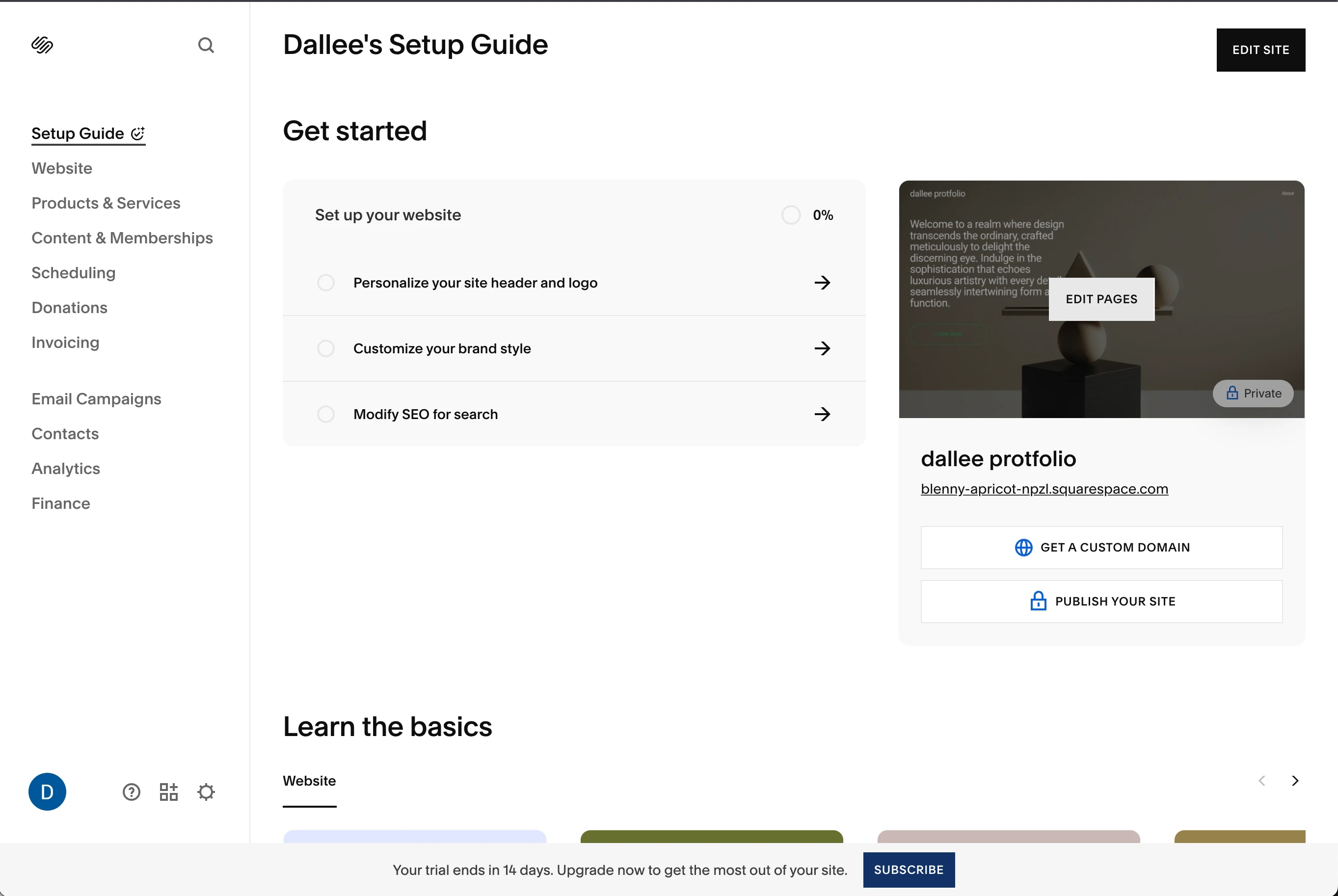Open arrow for Personalize your site header
Screen dimensions: 1338x896
(822, 283)
